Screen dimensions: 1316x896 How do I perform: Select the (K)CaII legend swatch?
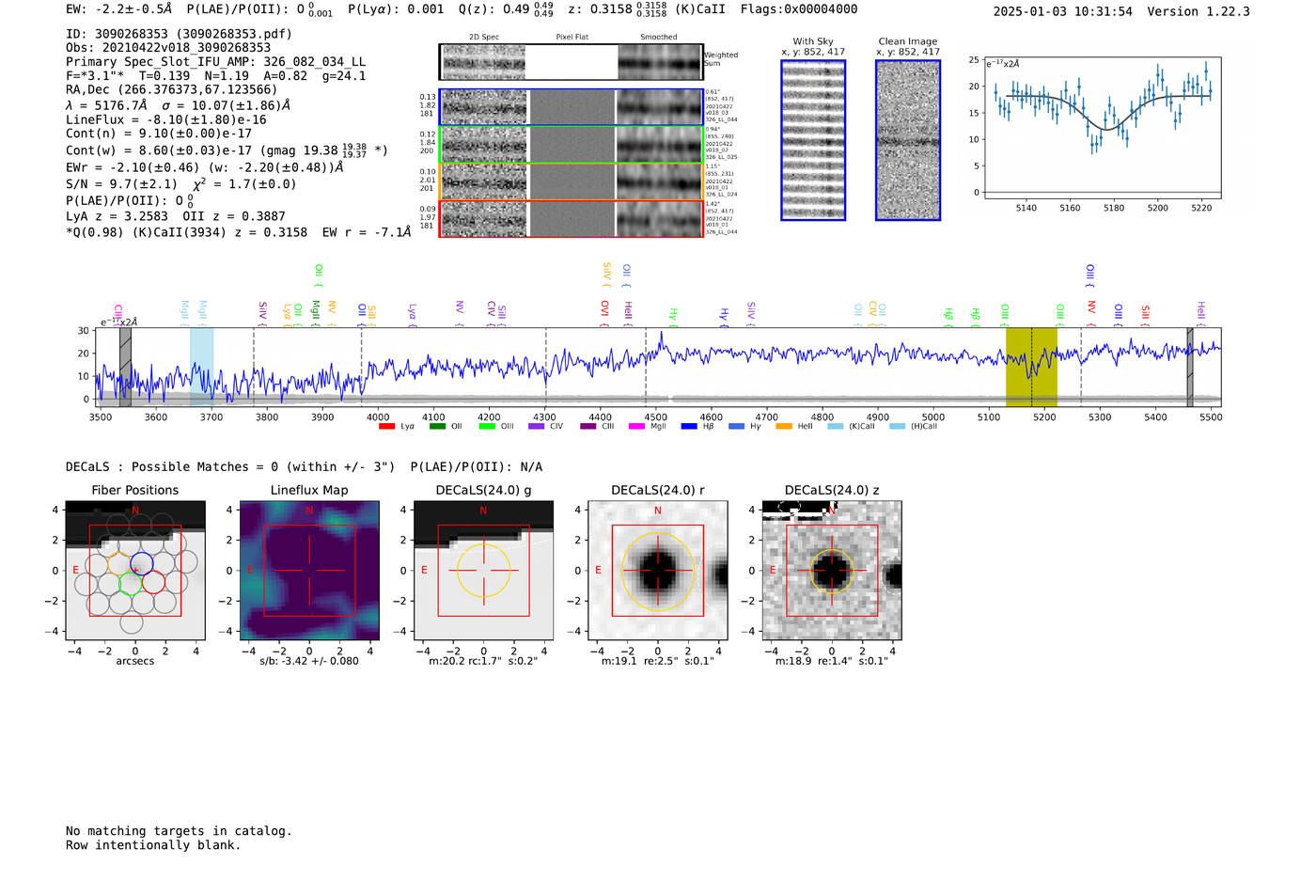(x=835, y=426)
